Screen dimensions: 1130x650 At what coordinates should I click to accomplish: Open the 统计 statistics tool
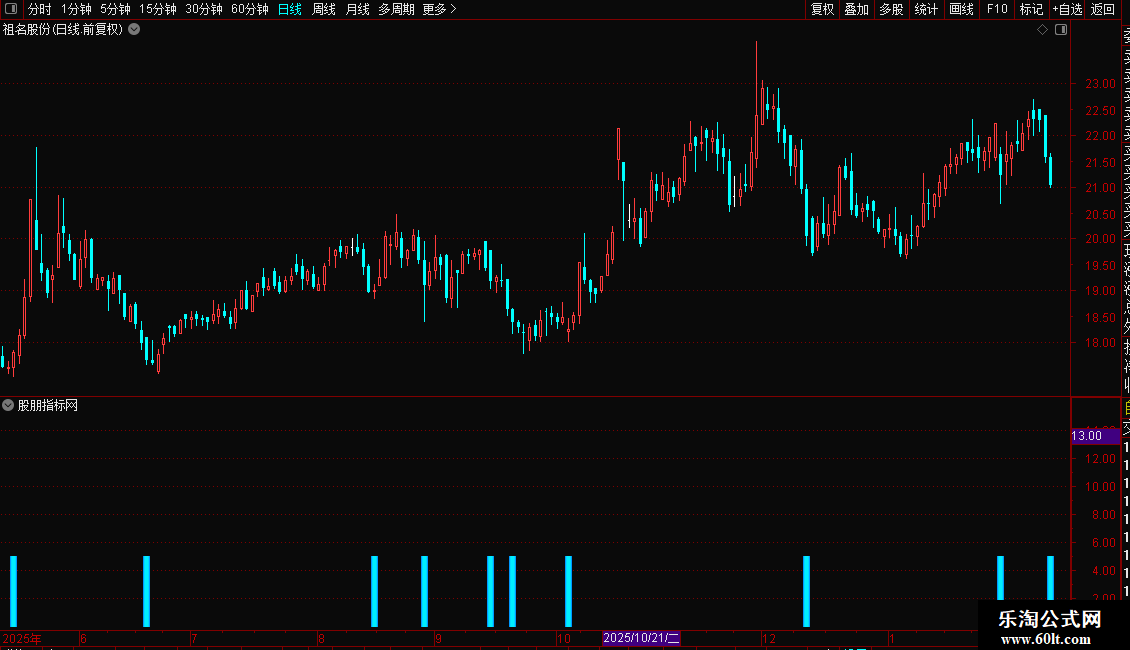click(926, 9)
